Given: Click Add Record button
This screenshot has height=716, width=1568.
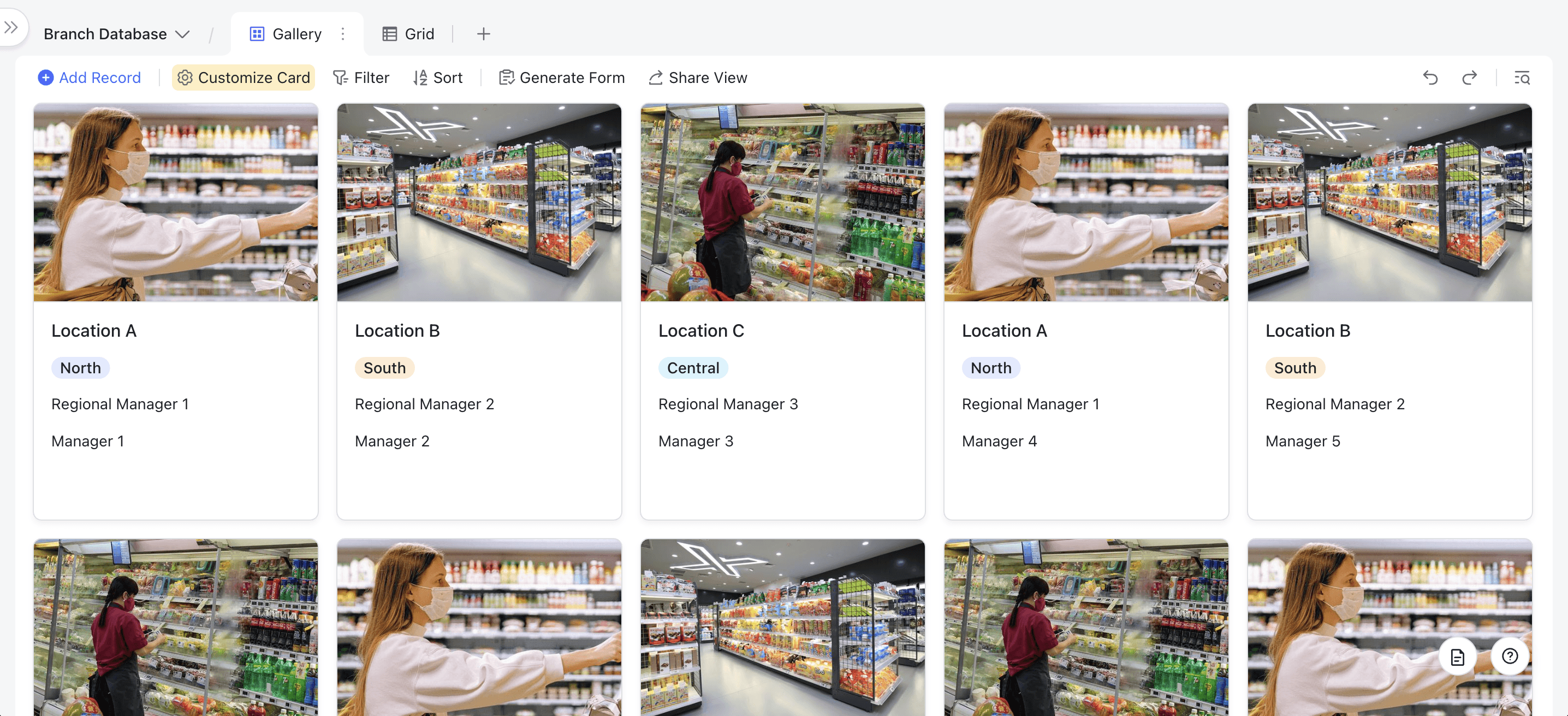Looking at the screenshot, I should [x=90, y=78].
